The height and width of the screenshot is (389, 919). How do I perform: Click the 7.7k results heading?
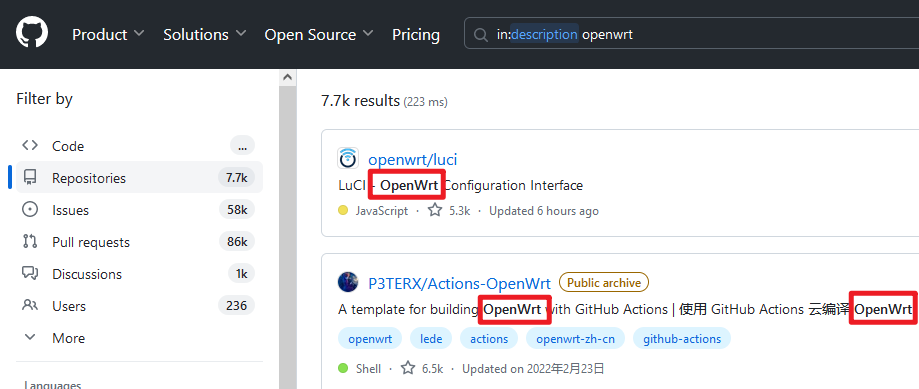(360, 101)
